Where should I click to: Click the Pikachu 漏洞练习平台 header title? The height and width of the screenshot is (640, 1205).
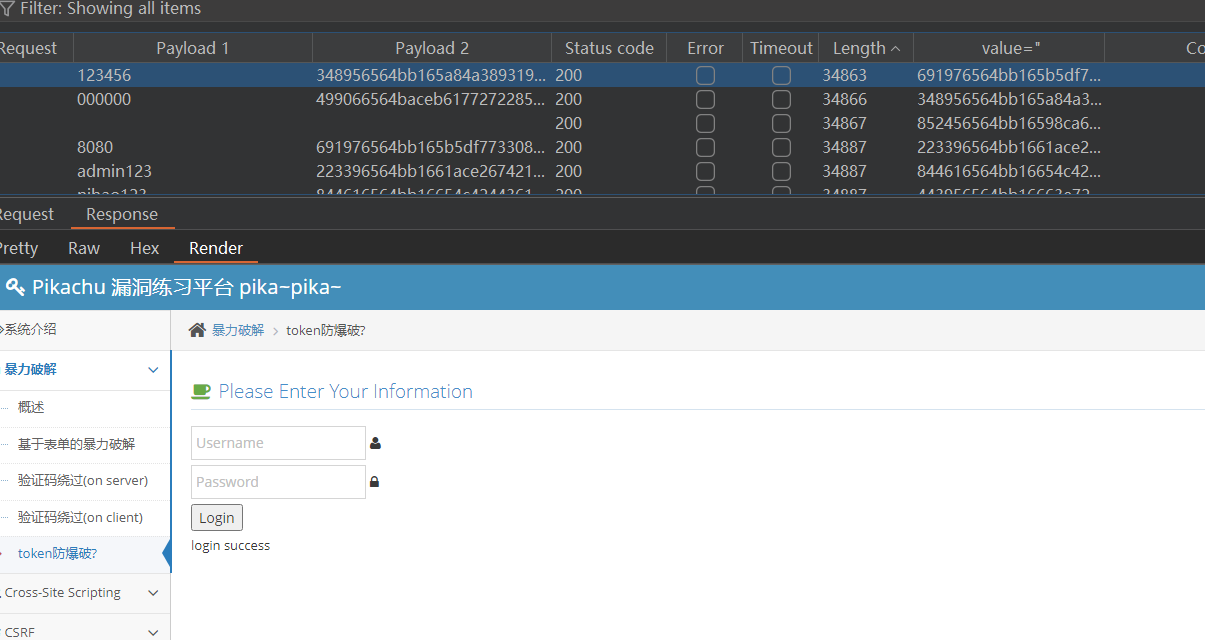pos(187,288)
